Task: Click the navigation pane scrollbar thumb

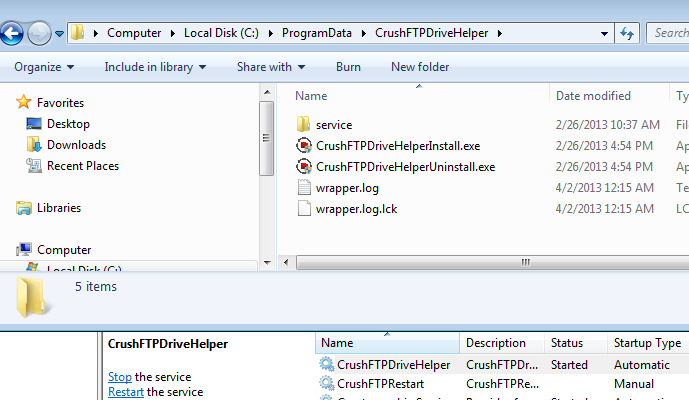Action: (x=266, y=138)
